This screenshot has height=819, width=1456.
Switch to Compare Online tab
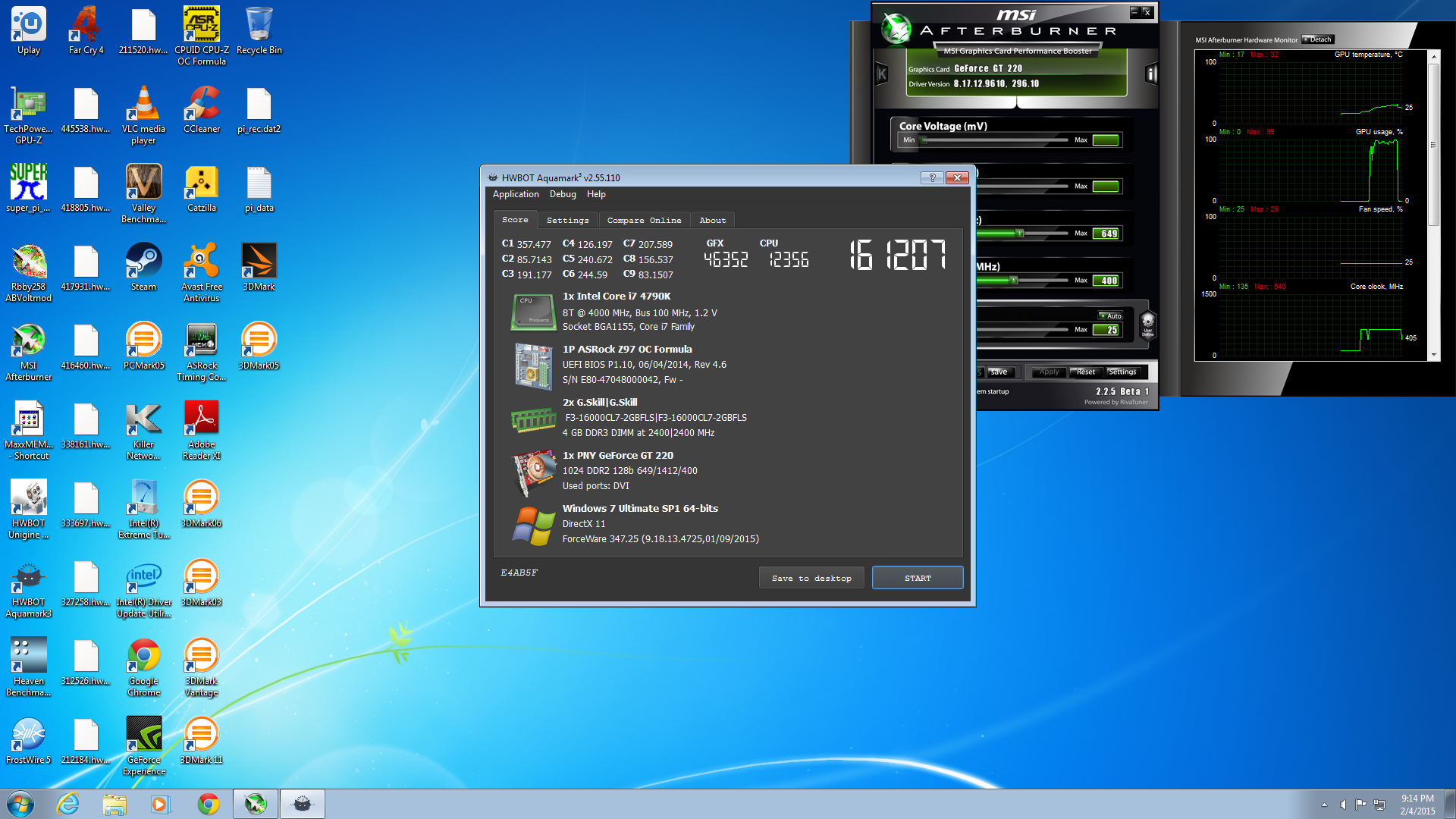644,220
